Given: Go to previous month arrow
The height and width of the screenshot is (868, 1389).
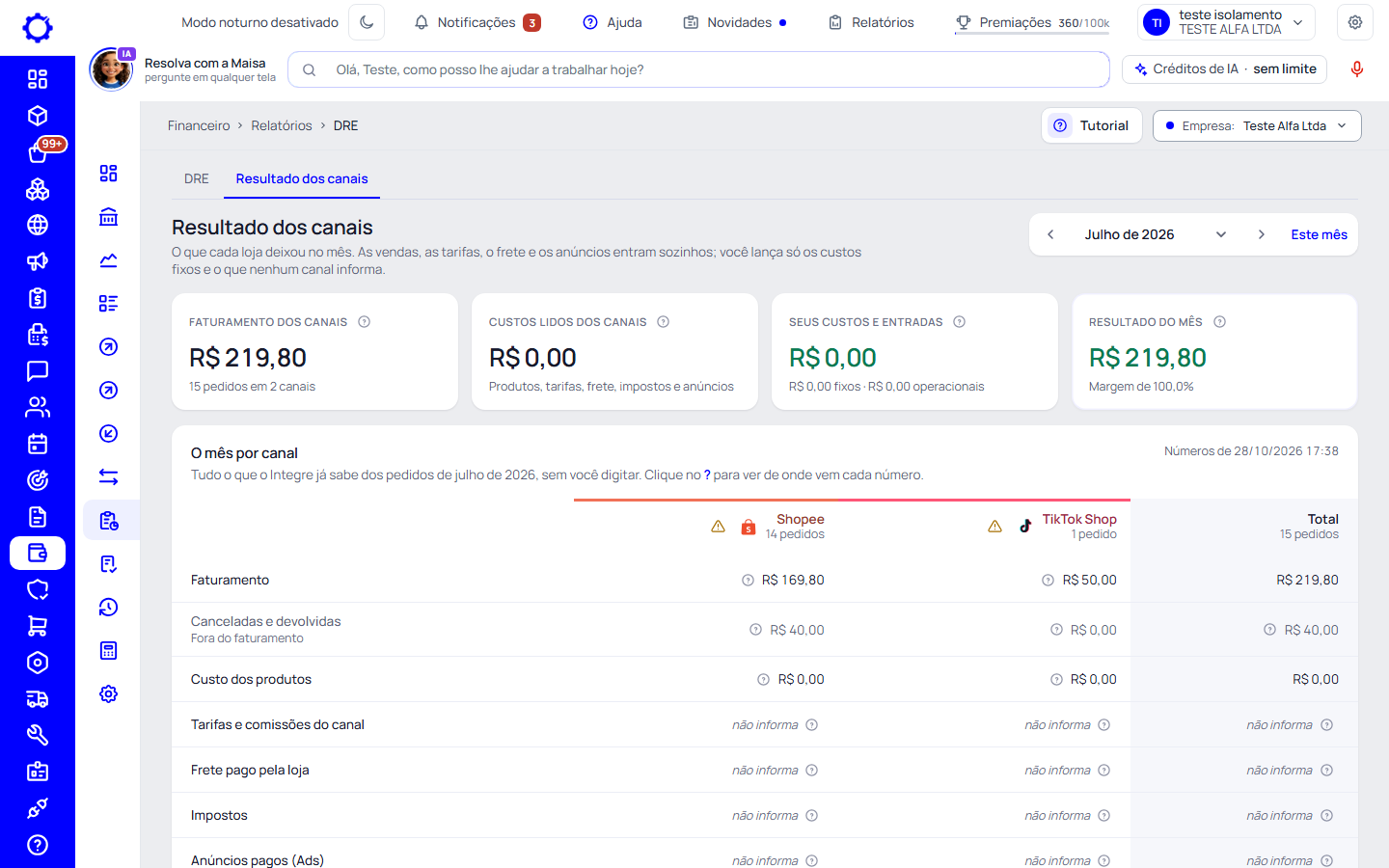Looking at the screenshot, I should pyautogui.click(x=1050, y=234).
